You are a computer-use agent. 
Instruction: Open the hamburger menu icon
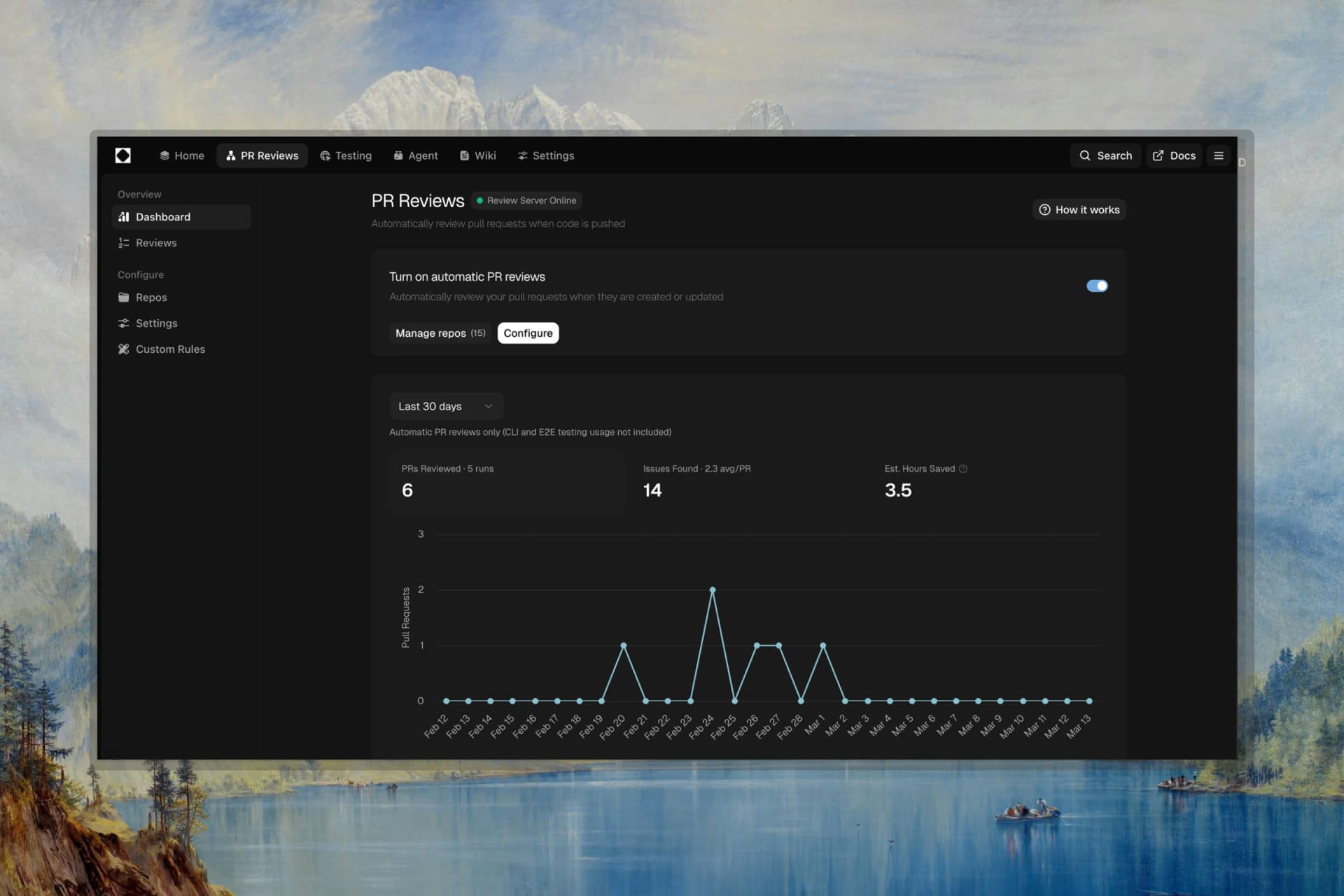click(x=1219, y=155)
